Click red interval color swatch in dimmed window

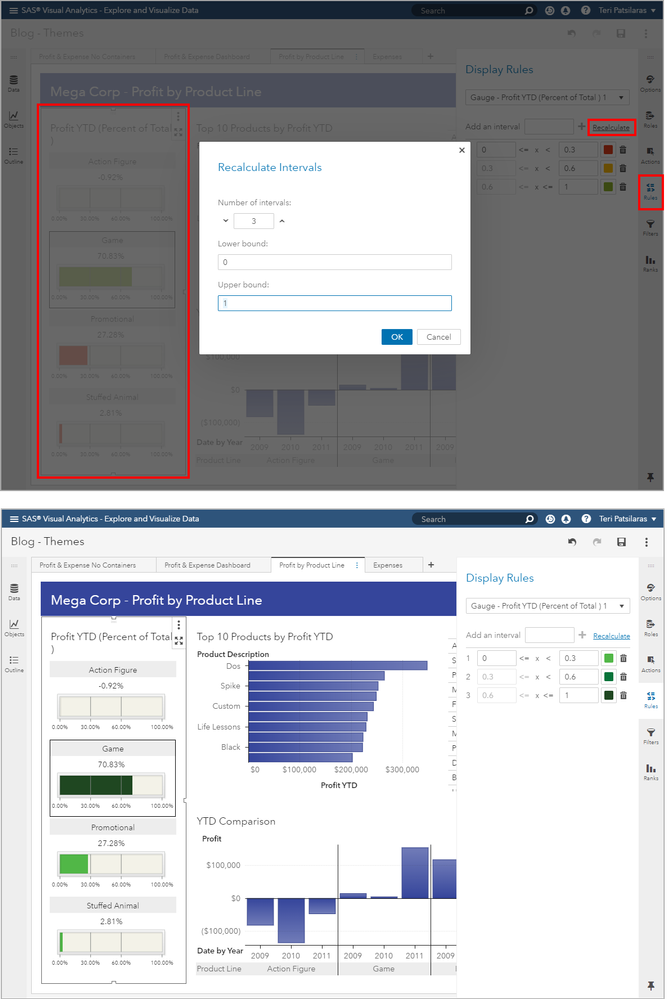(608, 150)
